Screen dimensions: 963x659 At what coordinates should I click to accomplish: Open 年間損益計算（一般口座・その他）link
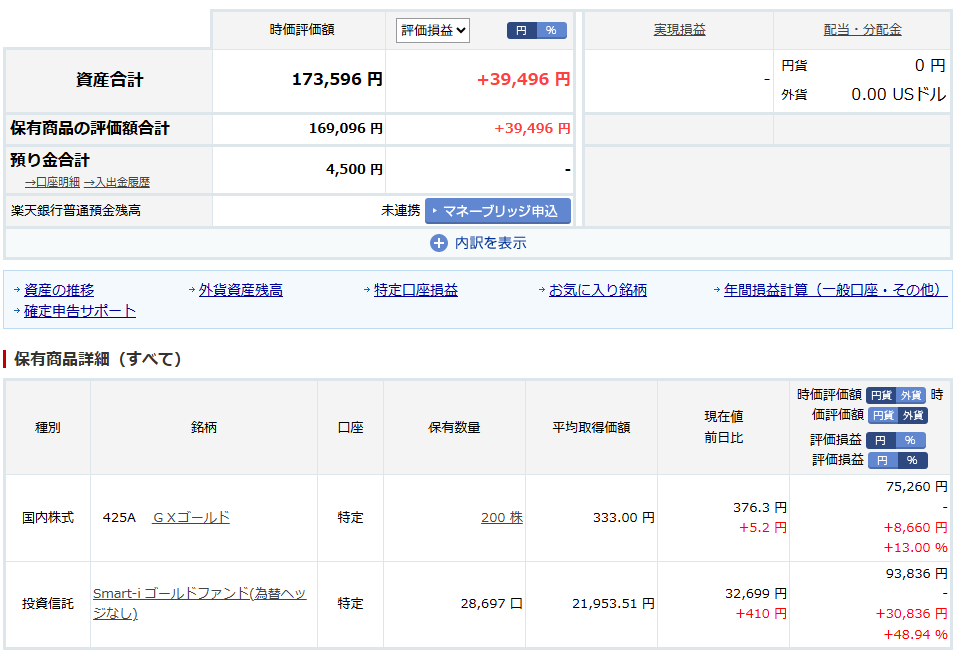[835, 290]
